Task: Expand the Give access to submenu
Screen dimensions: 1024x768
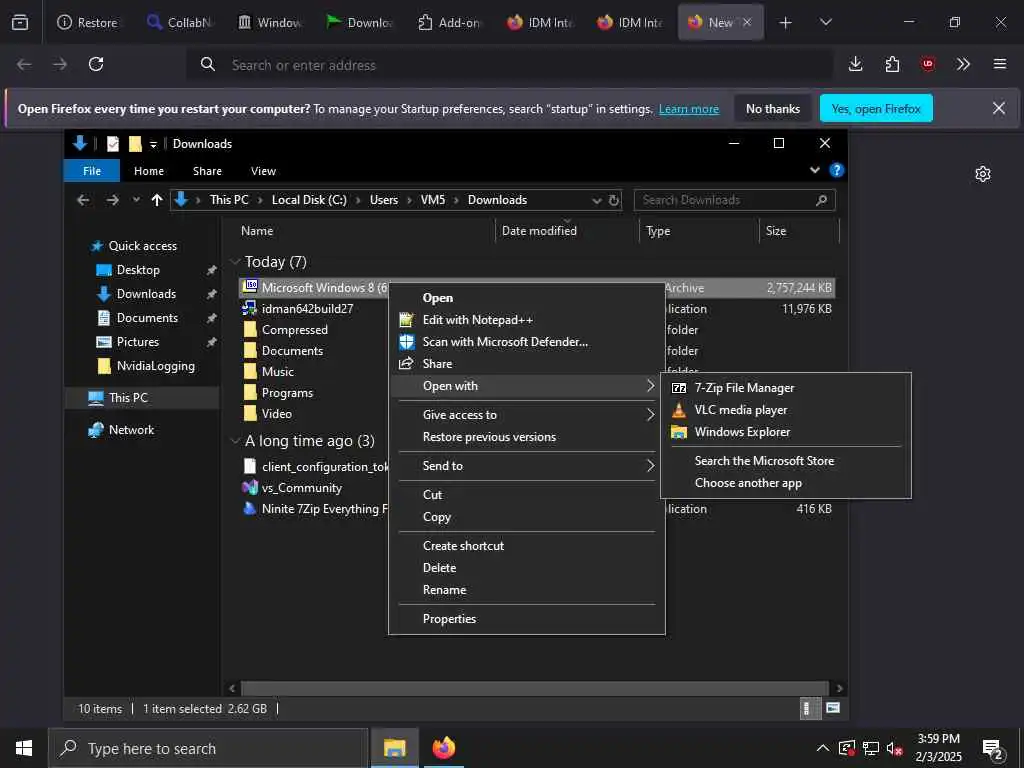Action: [x=650, y=415]
